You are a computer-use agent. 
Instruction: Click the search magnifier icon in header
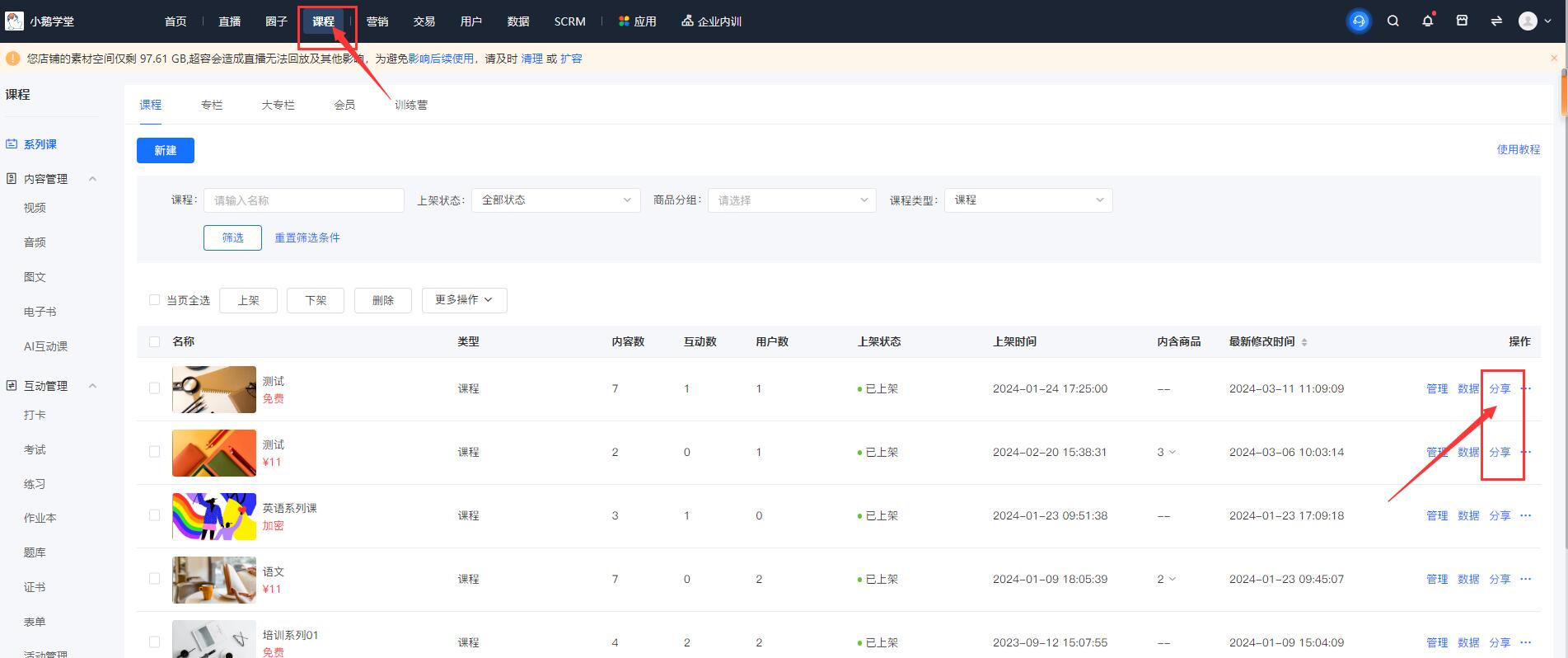point(1393,21)
